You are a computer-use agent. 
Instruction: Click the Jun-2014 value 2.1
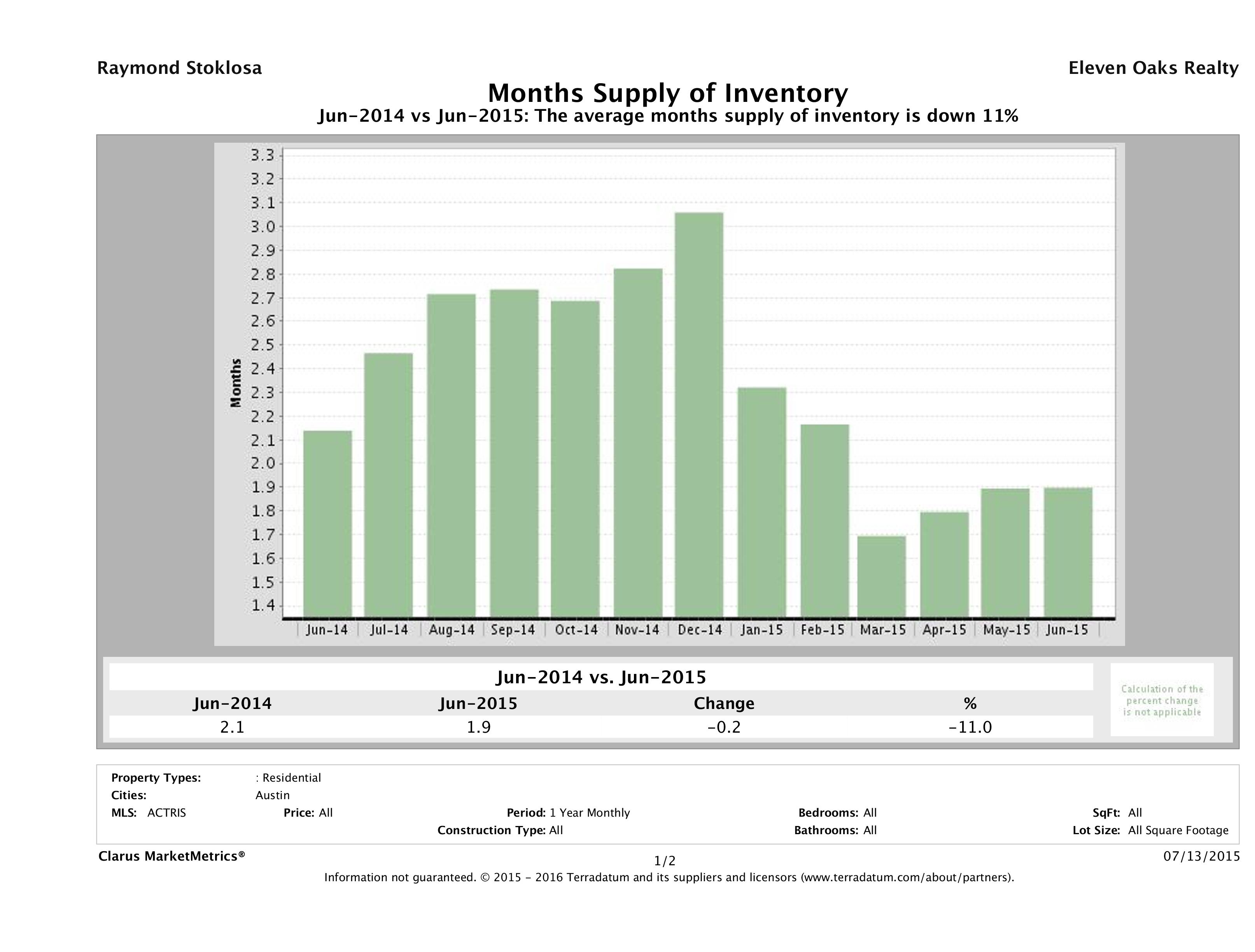232,727
